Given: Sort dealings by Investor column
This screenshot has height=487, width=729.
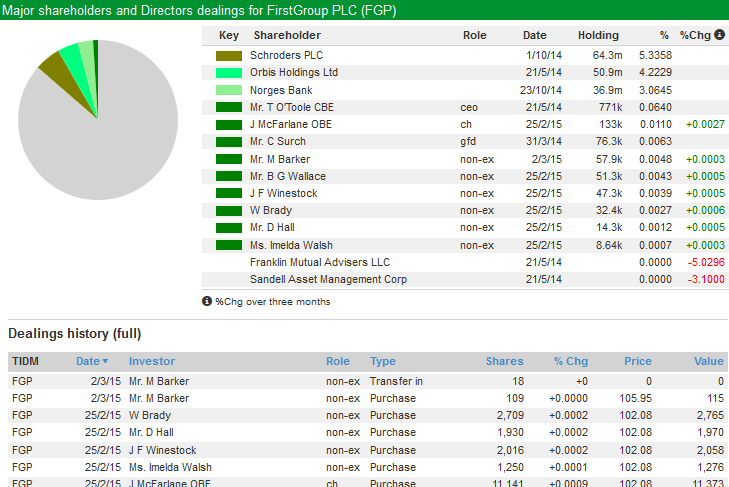Looking at the screenshot, I should pos(152,361).
